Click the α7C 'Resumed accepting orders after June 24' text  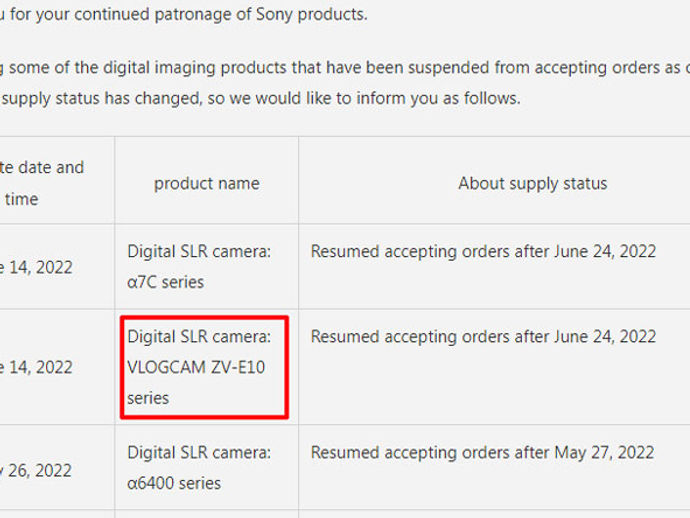(x=483, y=251)
